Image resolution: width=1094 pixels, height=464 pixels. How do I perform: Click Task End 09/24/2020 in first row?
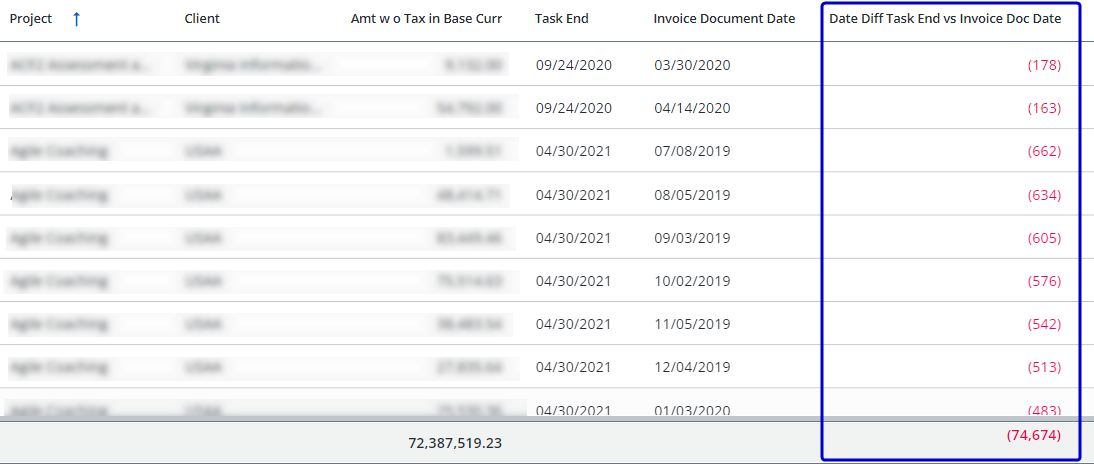coord(573,65)
